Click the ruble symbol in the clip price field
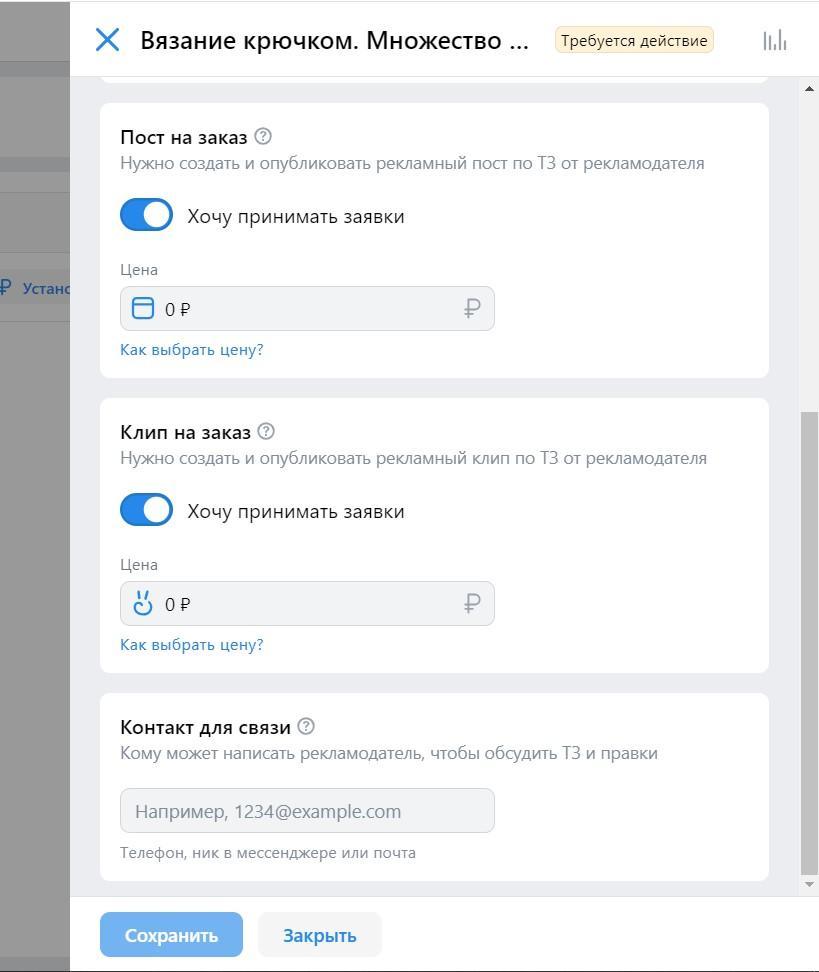Viewport: 819px width, 972px height. 471,603
